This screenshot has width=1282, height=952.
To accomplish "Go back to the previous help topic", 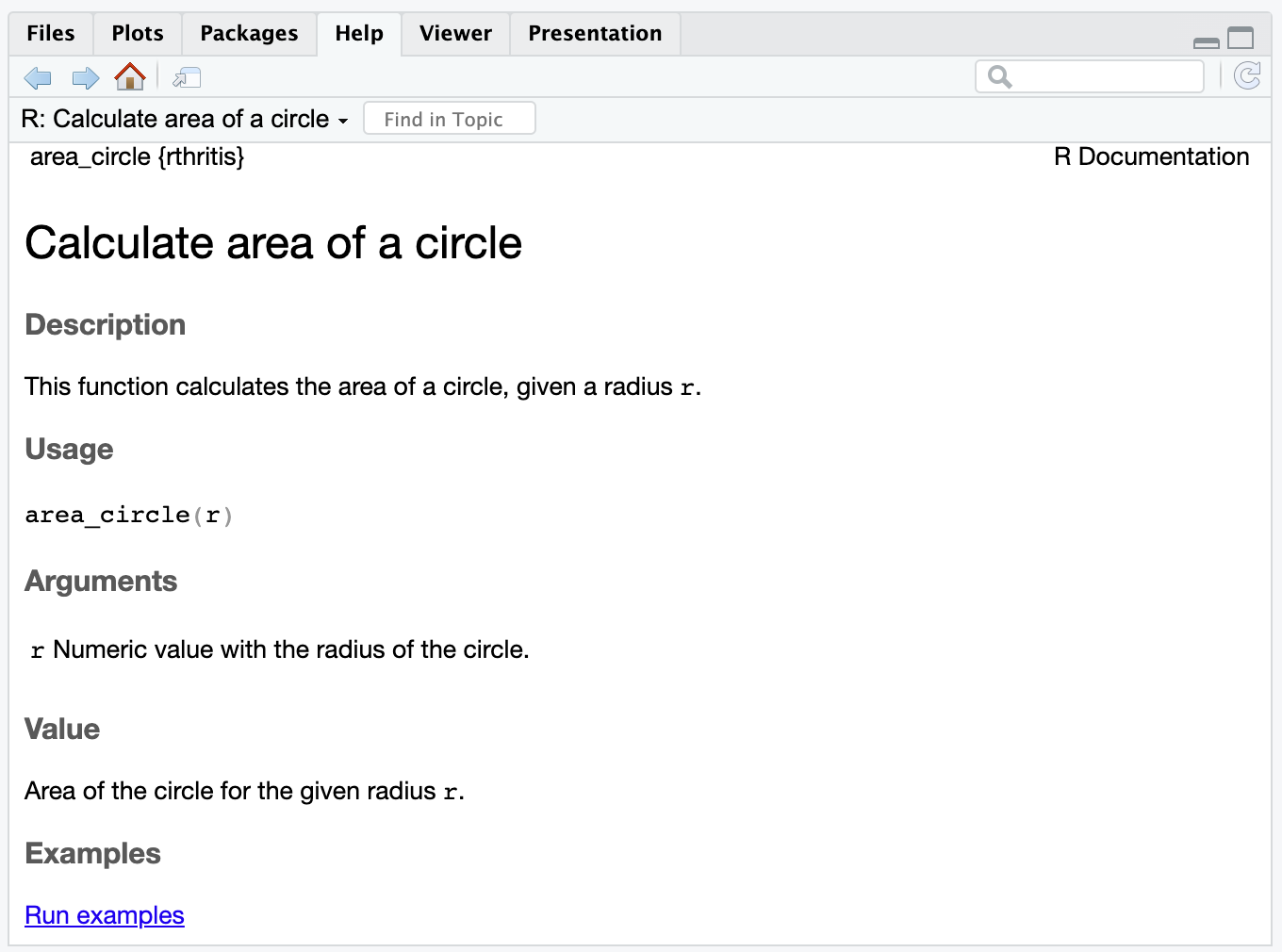I will [38, 78].
